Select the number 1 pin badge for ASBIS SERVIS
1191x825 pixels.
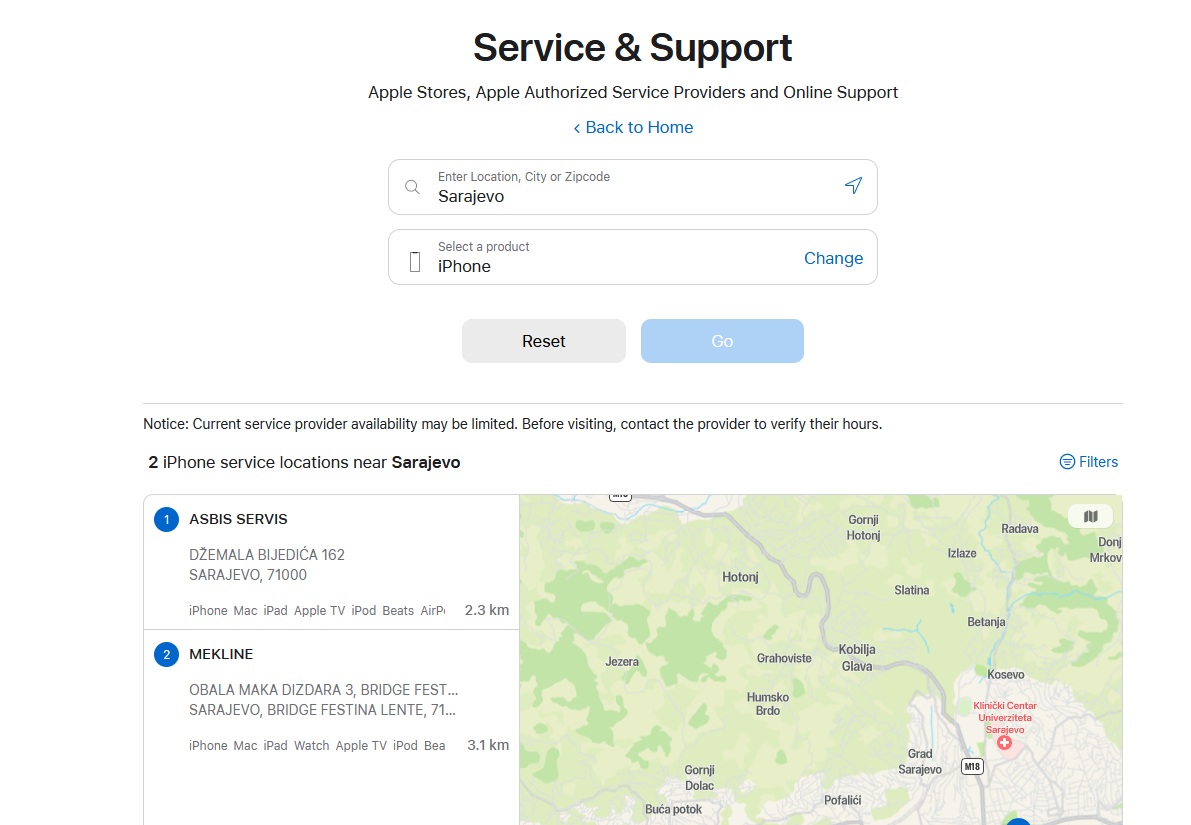tap(166, 520)
